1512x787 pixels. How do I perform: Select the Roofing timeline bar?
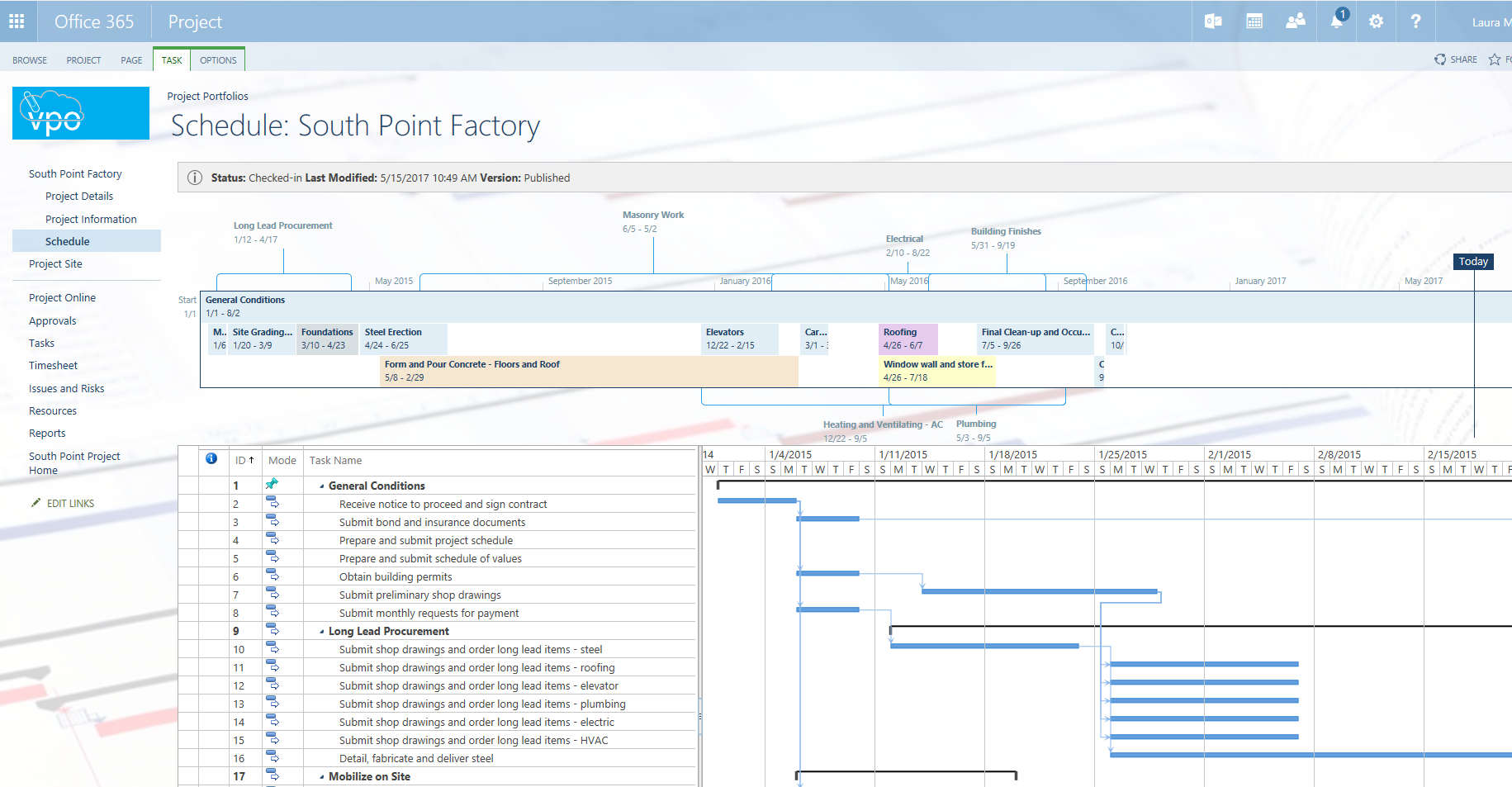tap(909, 339)
